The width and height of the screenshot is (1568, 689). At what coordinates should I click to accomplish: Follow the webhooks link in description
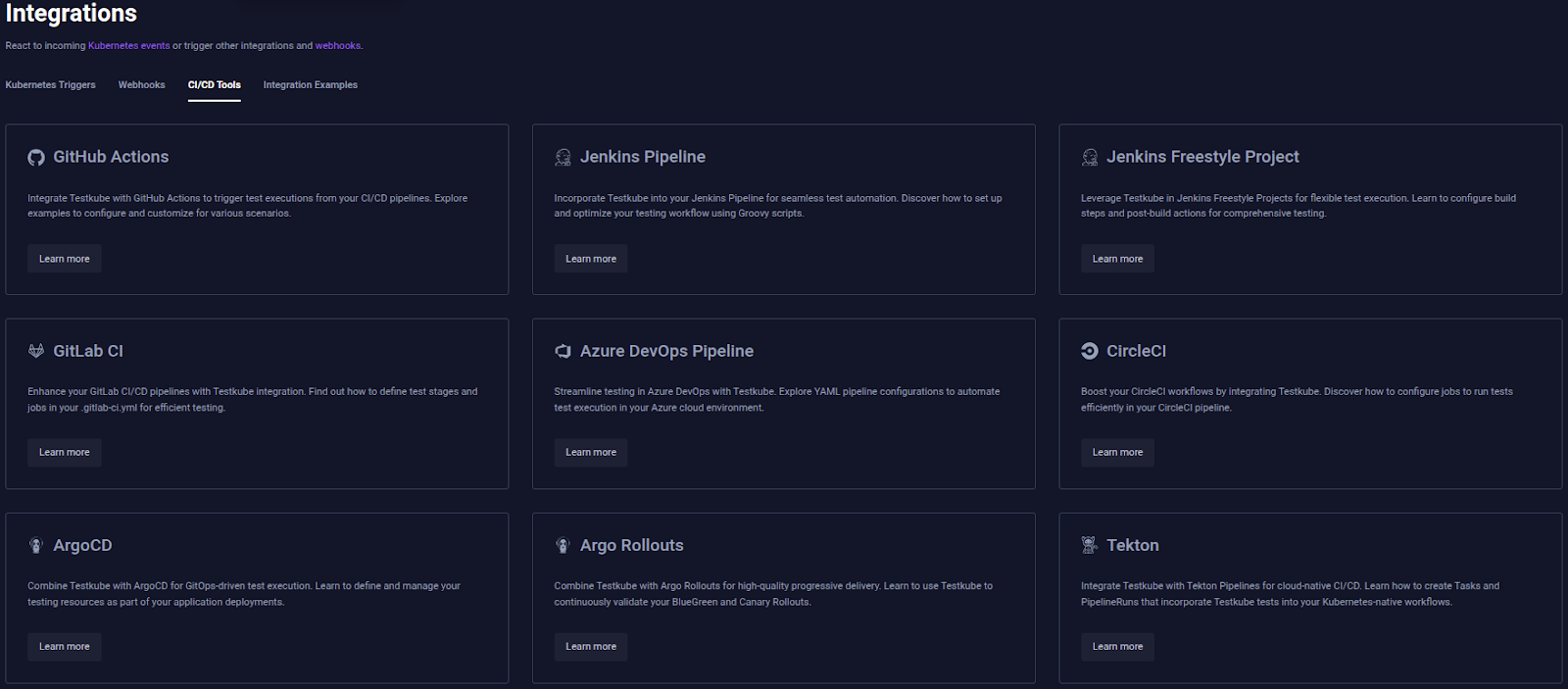coord(338,45)
